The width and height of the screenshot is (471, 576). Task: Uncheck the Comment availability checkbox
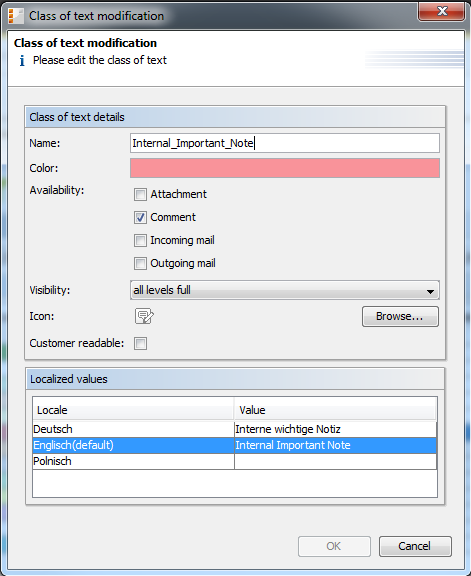pos(140,217)
